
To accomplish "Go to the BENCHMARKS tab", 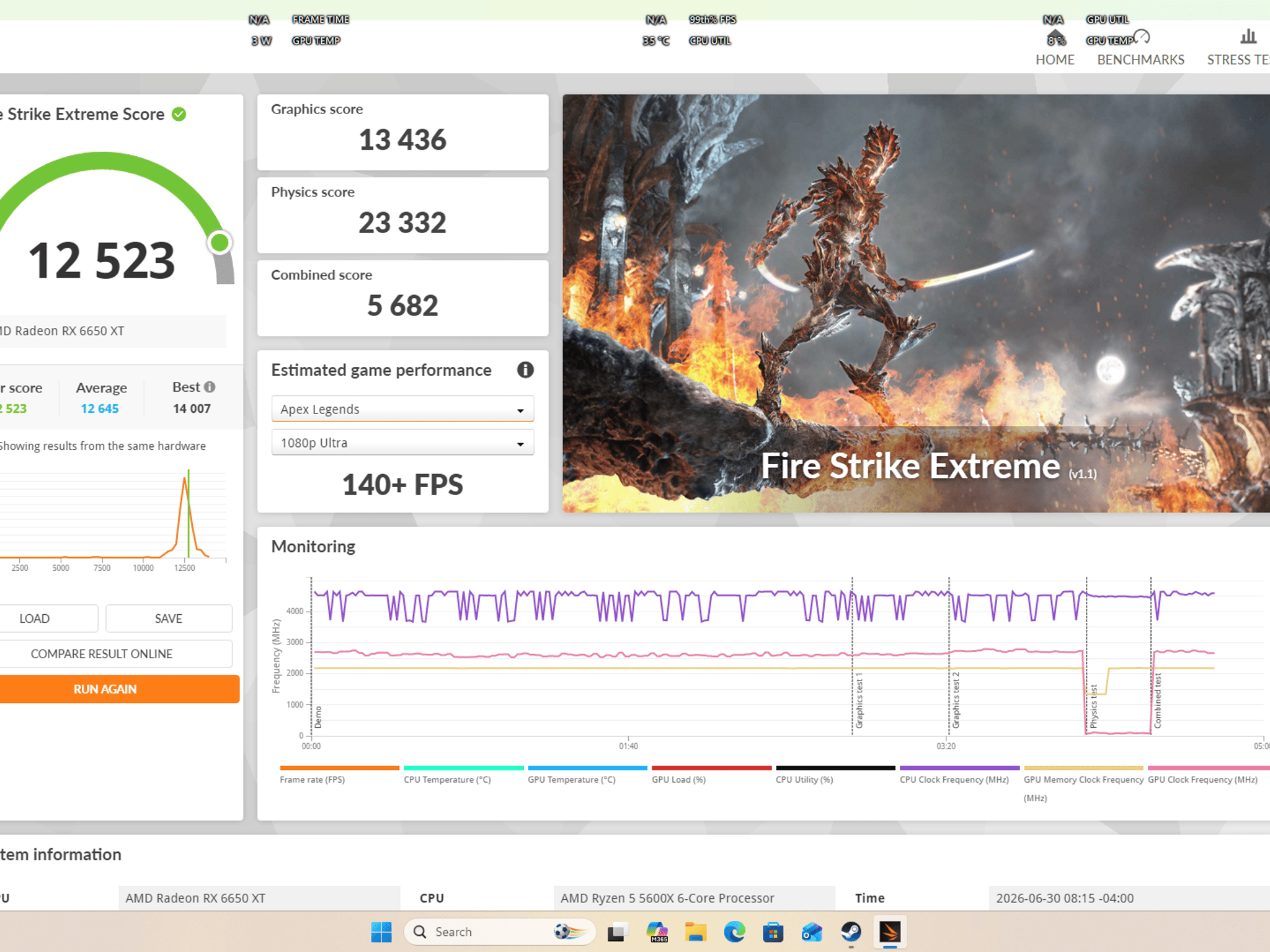I will coord(1140,59).
